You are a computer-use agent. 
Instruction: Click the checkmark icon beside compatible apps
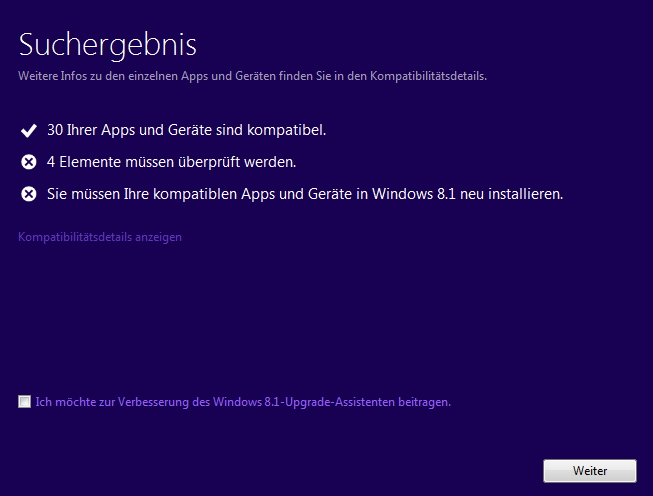tap(29, 130)
